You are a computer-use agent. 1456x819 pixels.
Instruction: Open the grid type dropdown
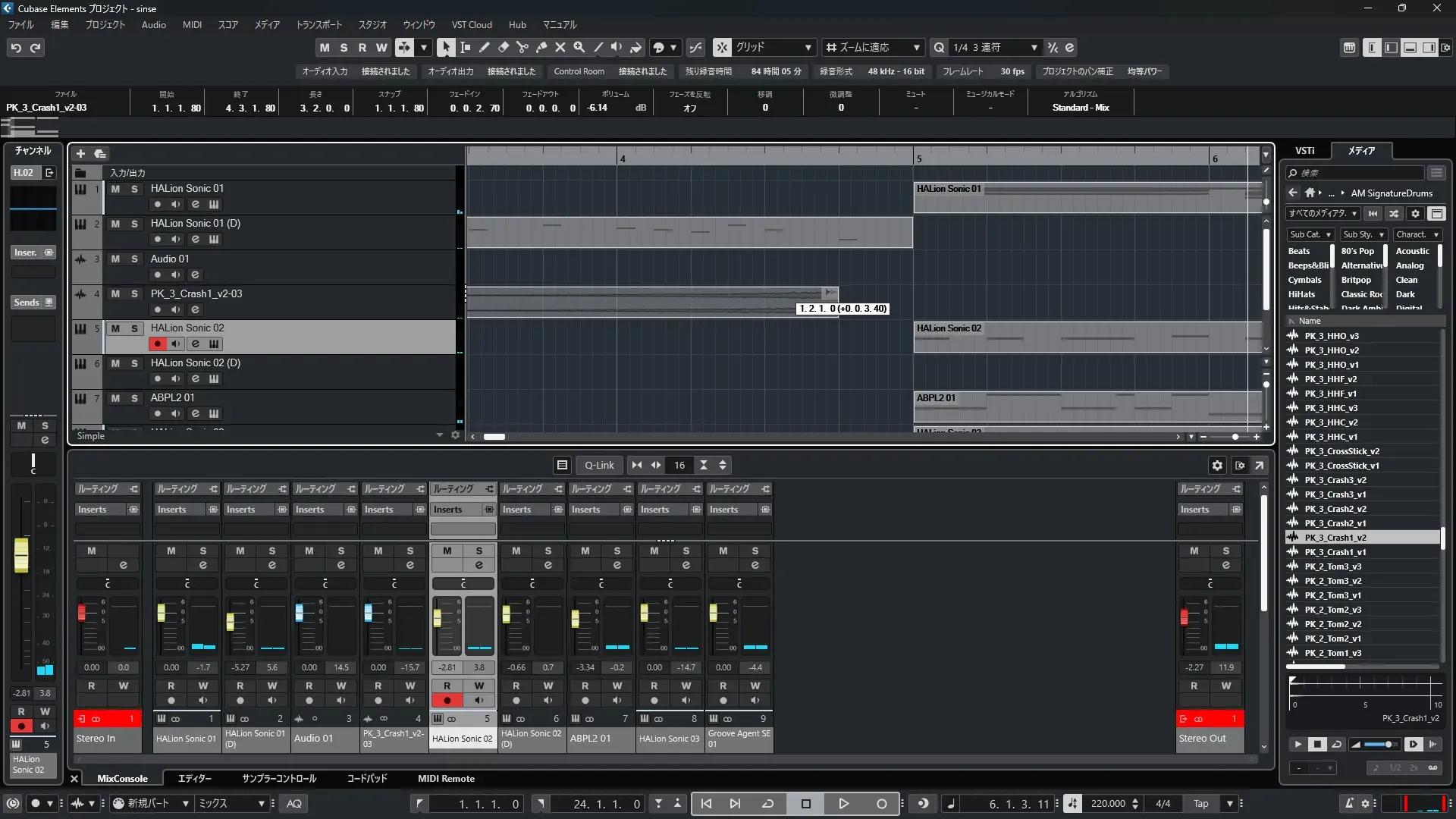808,48
